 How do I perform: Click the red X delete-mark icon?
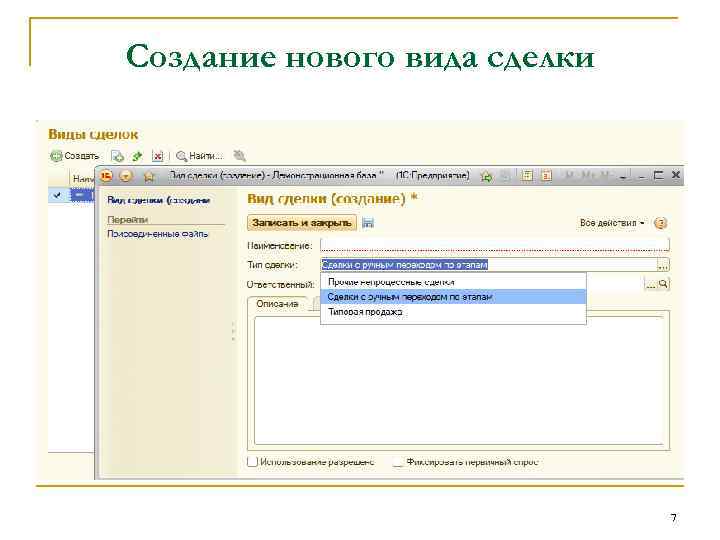pos(158,156)
